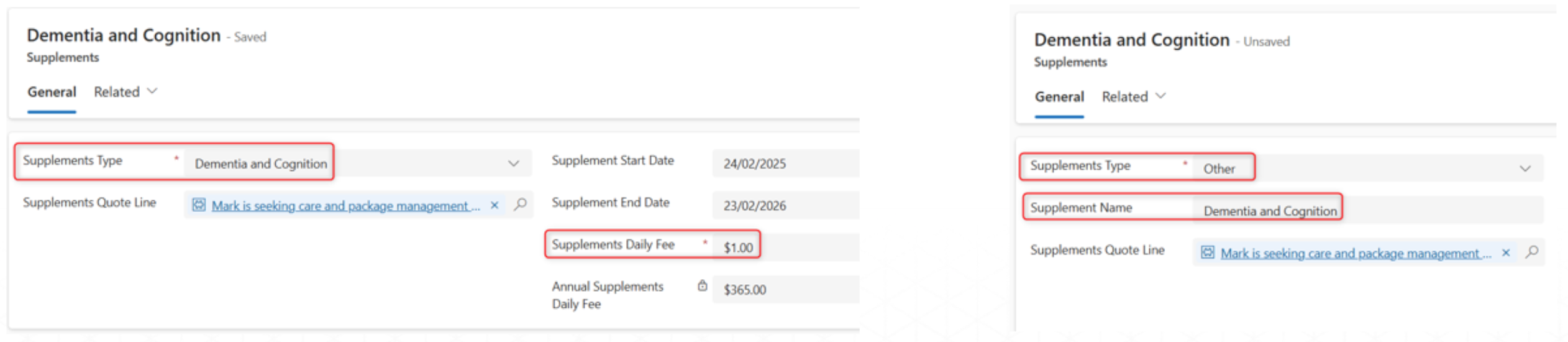Open the Supplements Type dropdown set to Other
The width and height of the screenshot is (1568, 342).
pyautogui.click(x=1525, y=169)
